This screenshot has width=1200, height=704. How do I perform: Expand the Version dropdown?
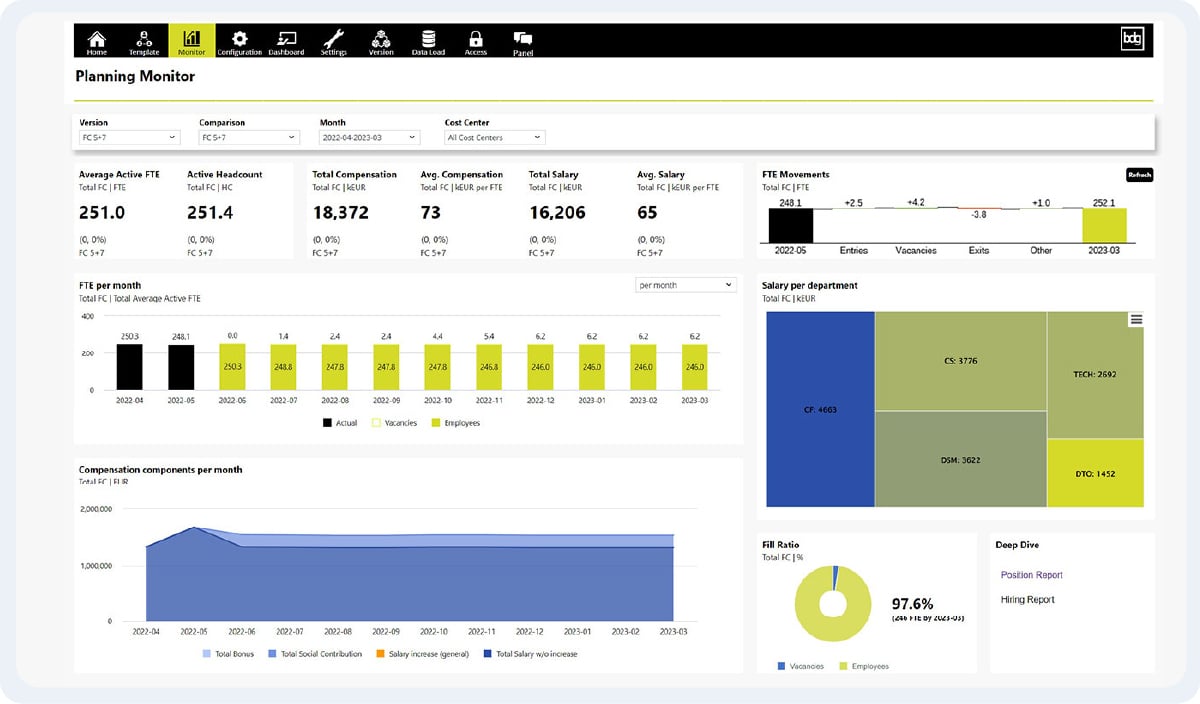(129, 137)
